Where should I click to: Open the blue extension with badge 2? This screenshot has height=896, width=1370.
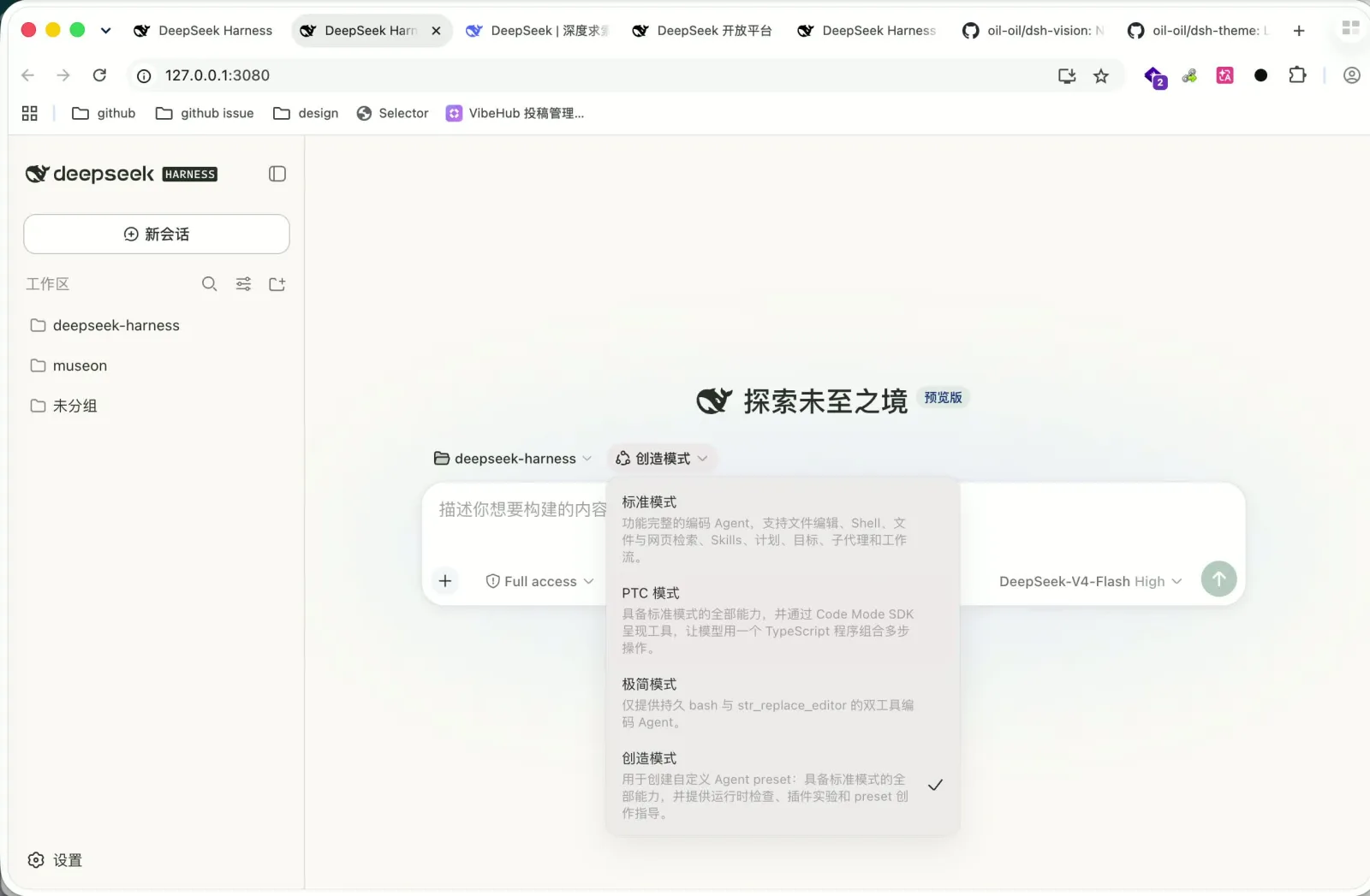(x=1155, y=77)
